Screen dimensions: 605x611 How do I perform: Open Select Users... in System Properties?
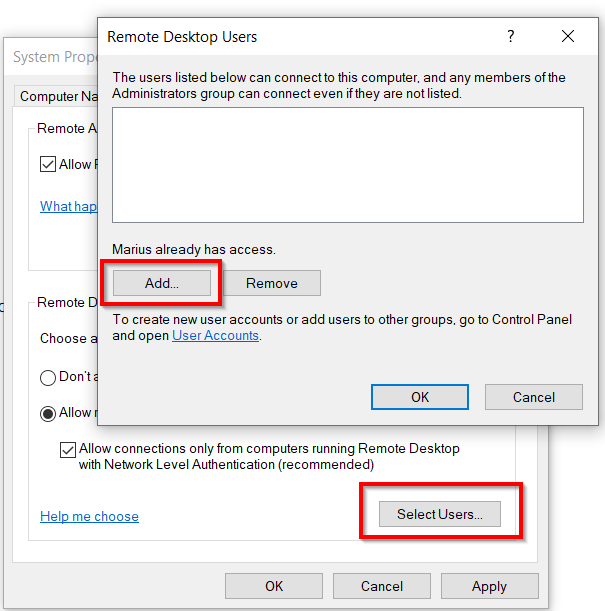pos(440,514)
